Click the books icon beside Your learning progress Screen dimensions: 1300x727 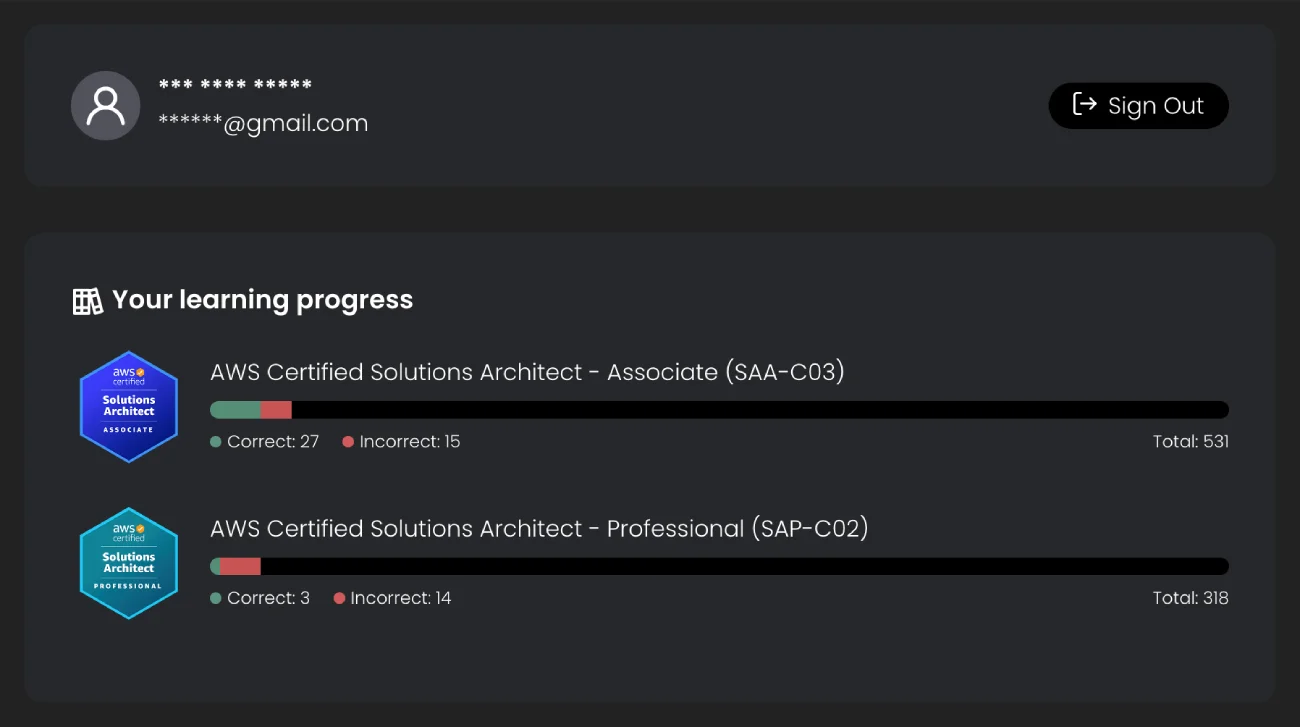[x=88, y=301]
